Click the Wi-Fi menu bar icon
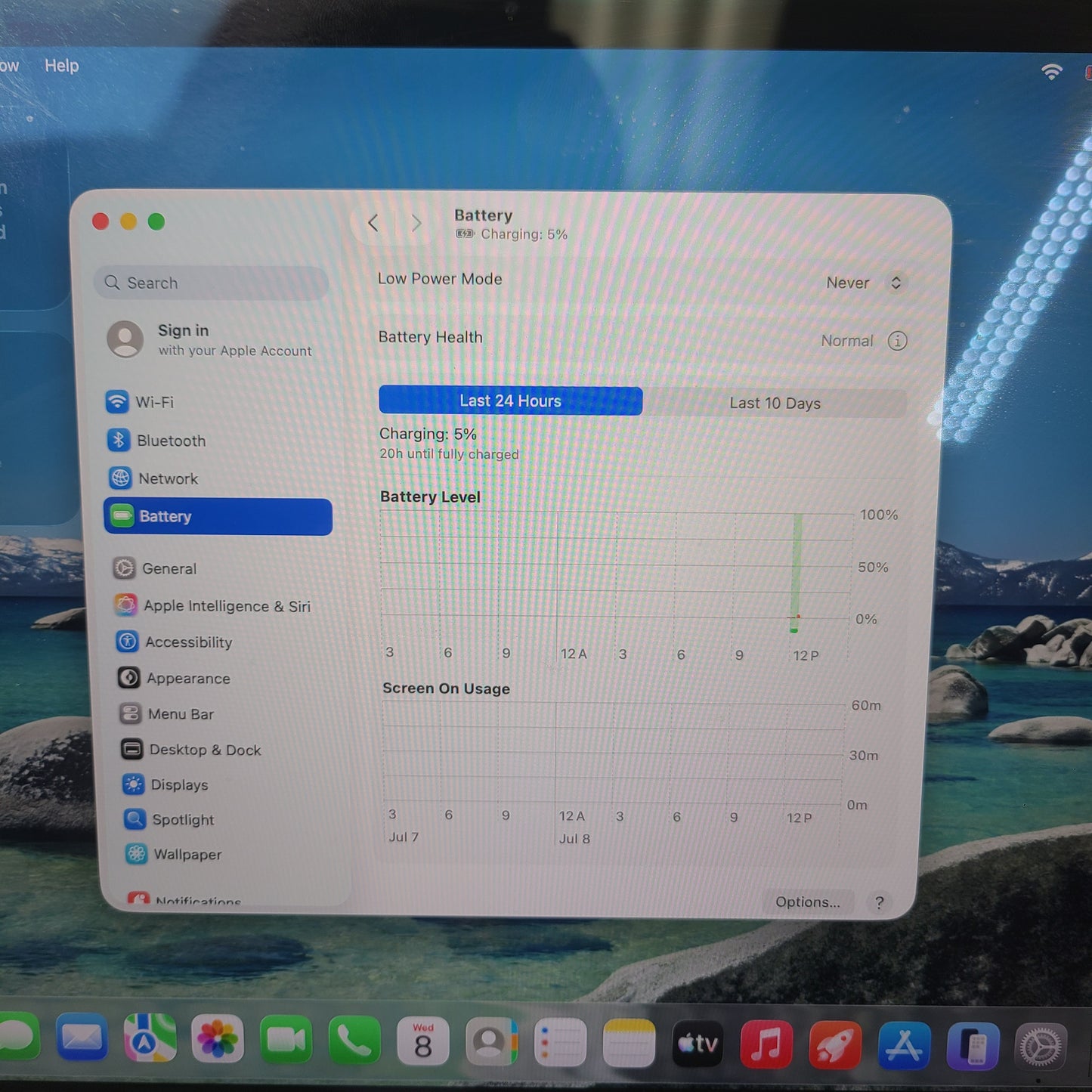 [x=1052, y=72]
